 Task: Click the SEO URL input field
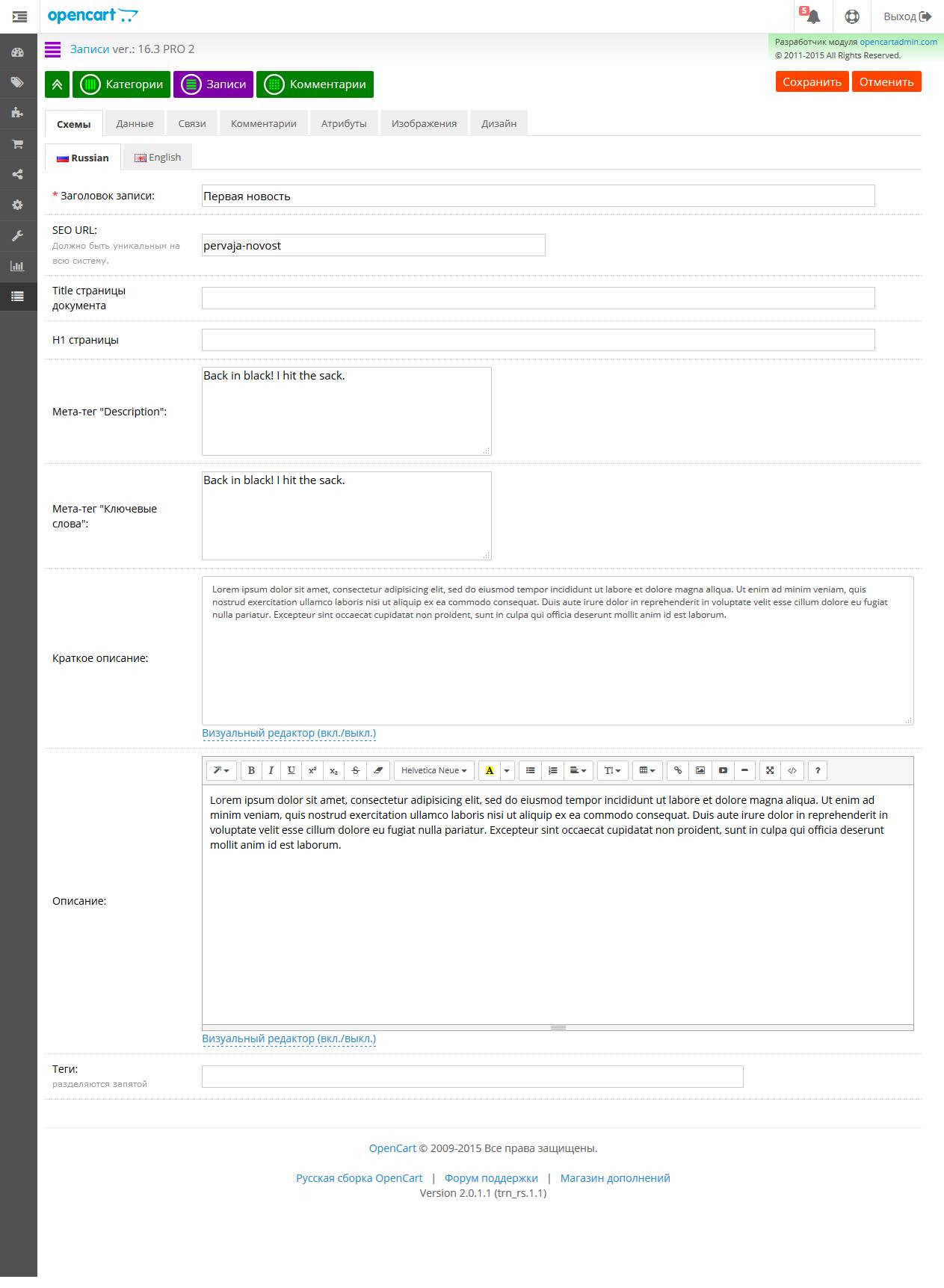374,245
